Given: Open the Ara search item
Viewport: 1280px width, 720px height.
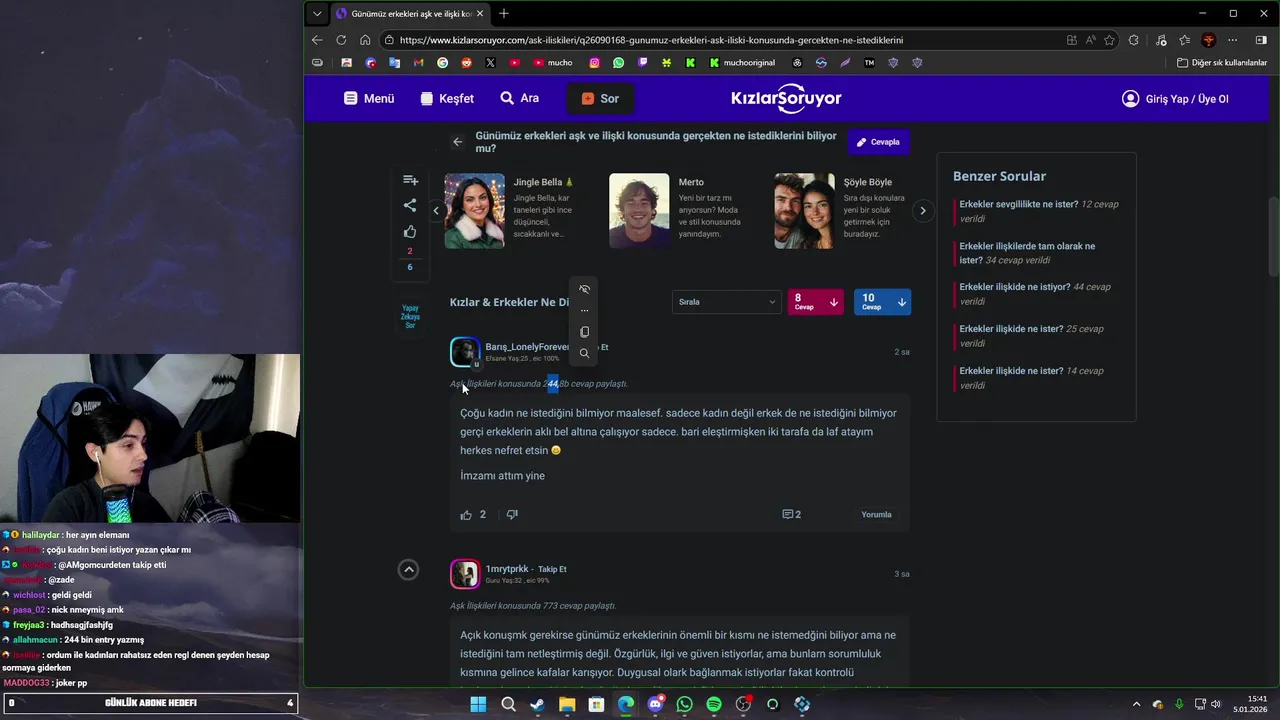Looking at the screenshot, I should (520, 99).
